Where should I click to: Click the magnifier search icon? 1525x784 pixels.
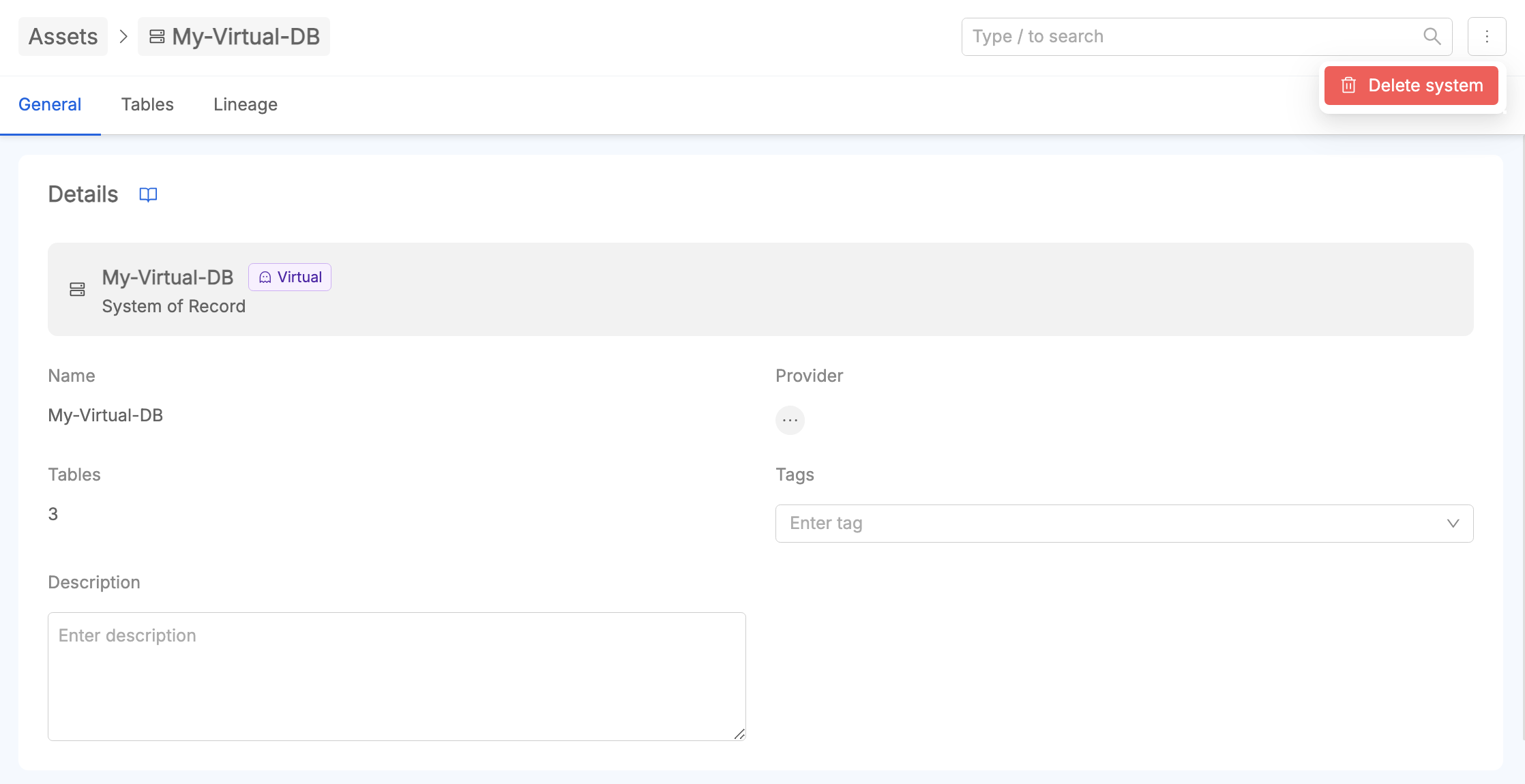tap(1432, 37)
